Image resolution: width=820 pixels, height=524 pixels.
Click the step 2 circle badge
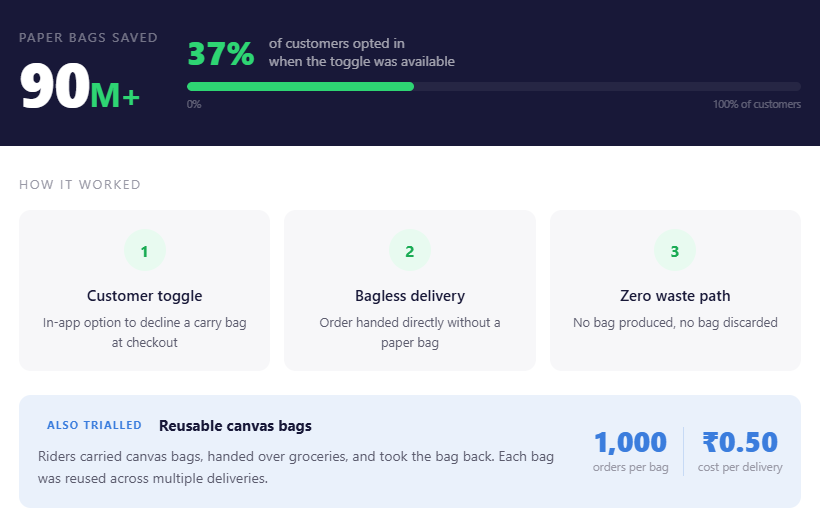click(410, 251)
